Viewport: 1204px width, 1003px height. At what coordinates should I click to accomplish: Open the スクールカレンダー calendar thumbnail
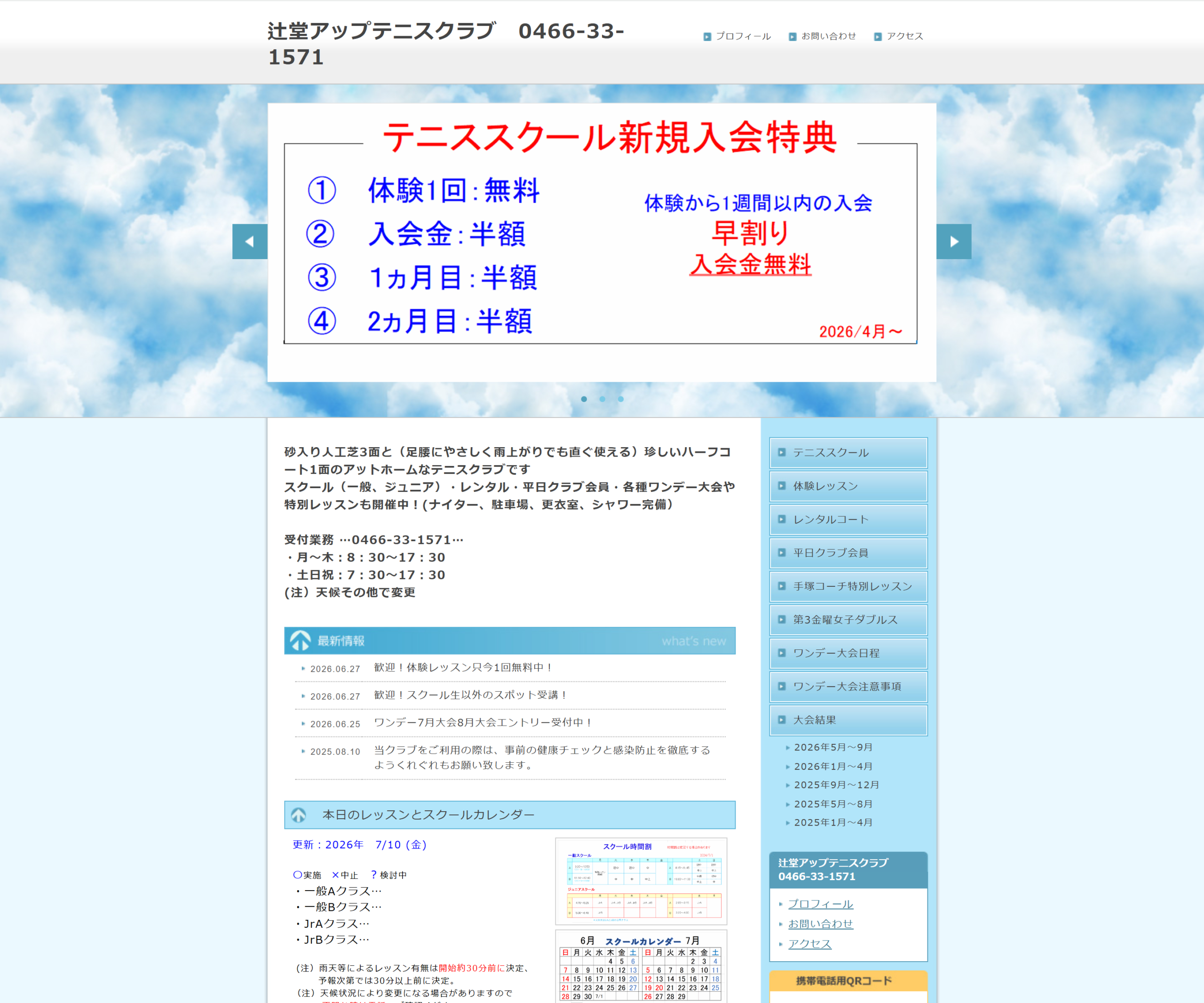[641, 966]
